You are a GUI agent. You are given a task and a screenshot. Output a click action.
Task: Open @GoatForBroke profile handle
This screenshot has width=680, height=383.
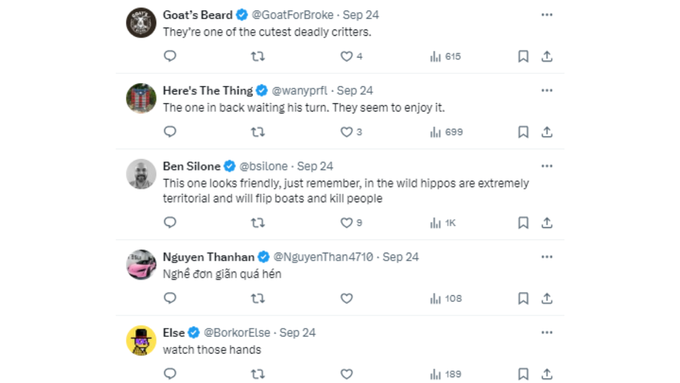click(x=293, y=15)
